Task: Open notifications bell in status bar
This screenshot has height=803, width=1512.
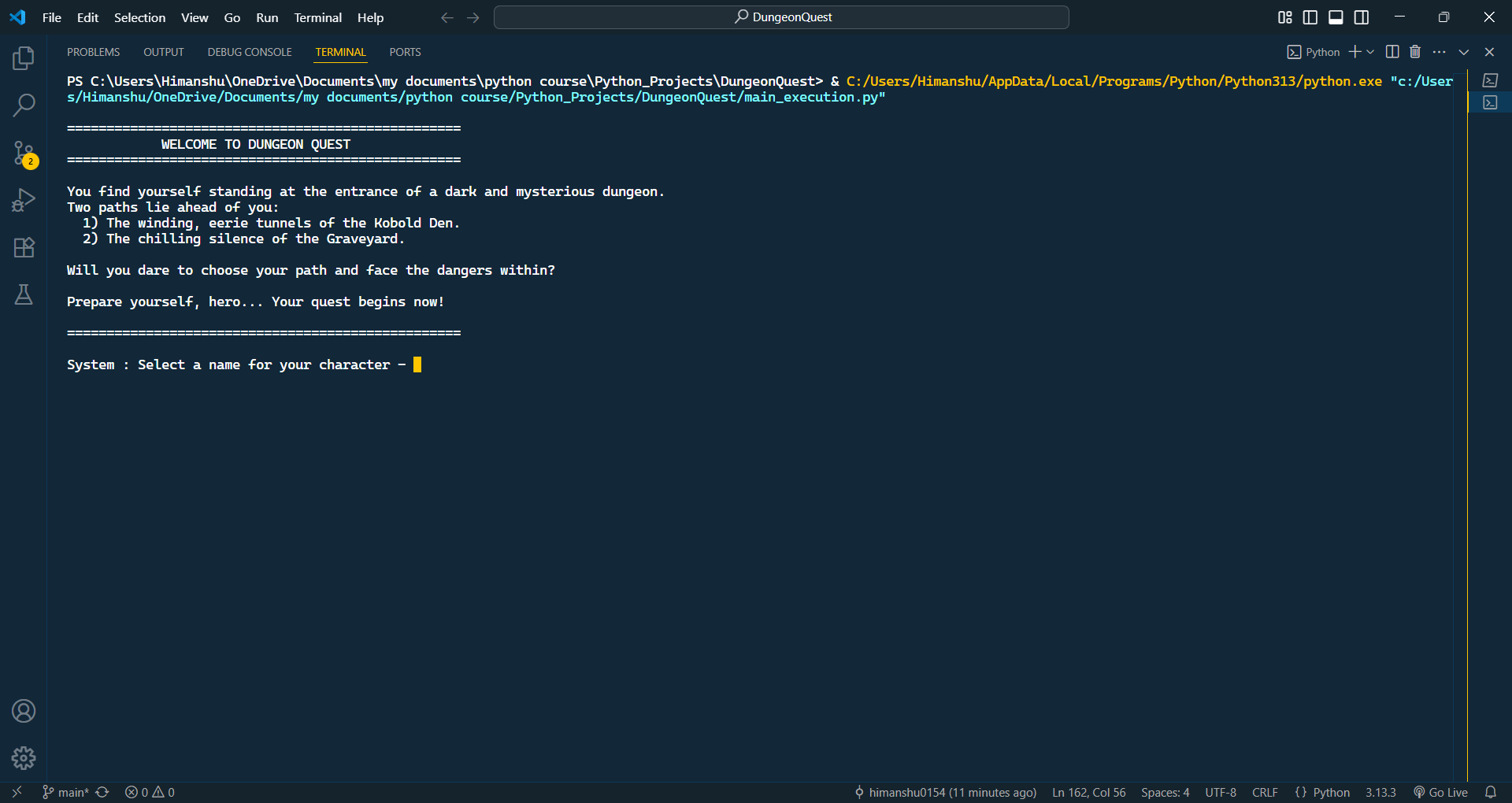Action: 1491,792
